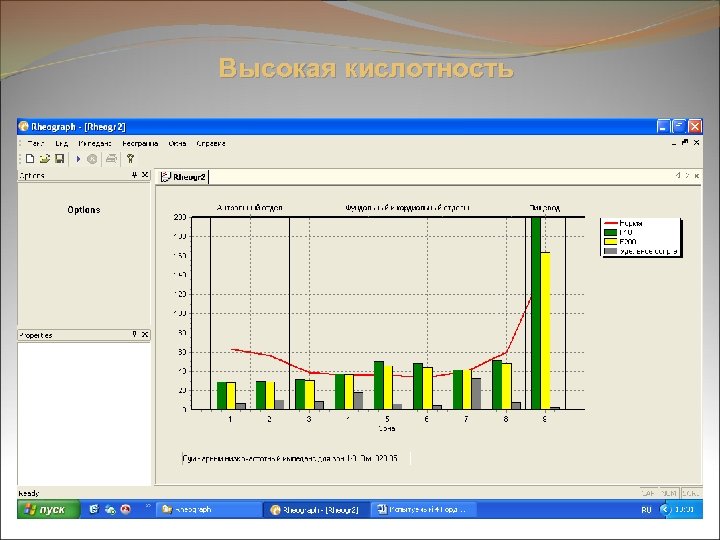Click the impedance info text below chart

(290, 458)
